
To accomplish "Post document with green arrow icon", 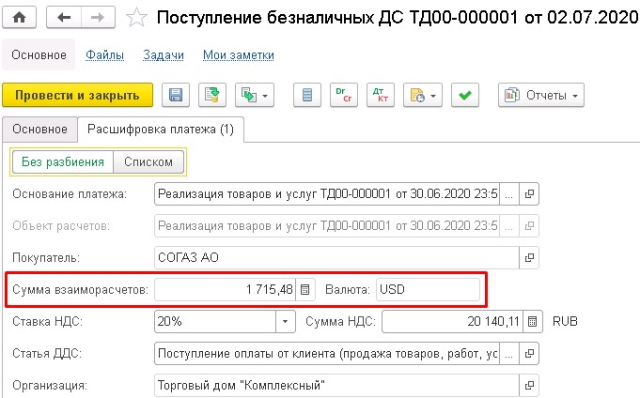I will (x=212, y=95).
